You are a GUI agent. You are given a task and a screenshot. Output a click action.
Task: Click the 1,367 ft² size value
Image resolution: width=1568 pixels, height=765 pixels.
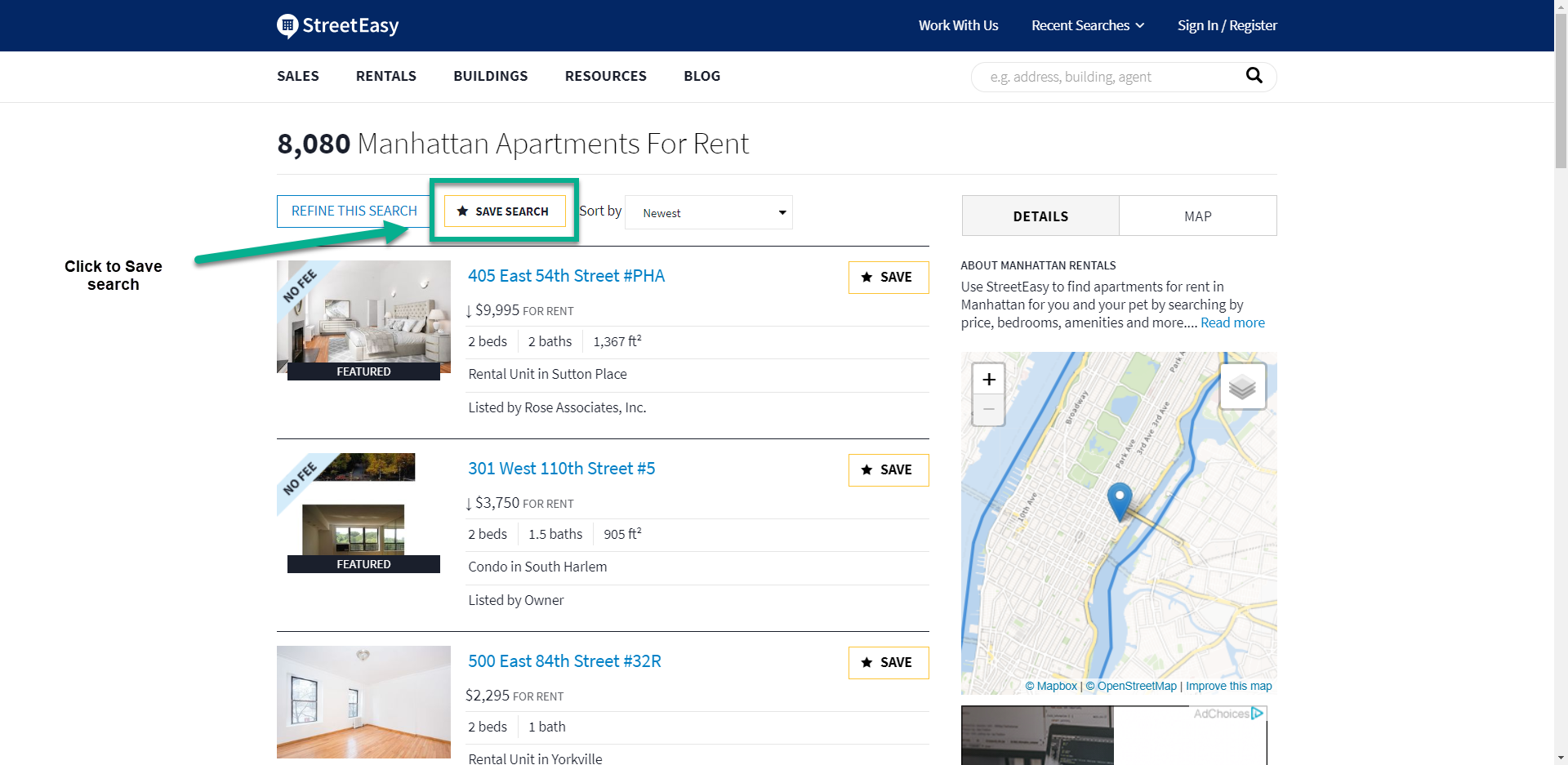(617, 341)
